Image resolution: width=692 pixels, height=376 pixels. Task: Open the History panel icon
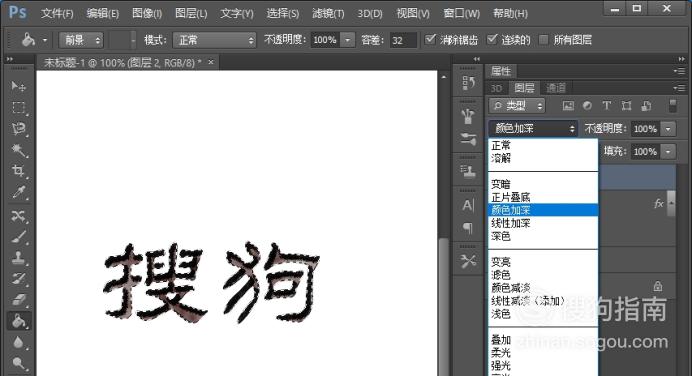coord(468,83)
